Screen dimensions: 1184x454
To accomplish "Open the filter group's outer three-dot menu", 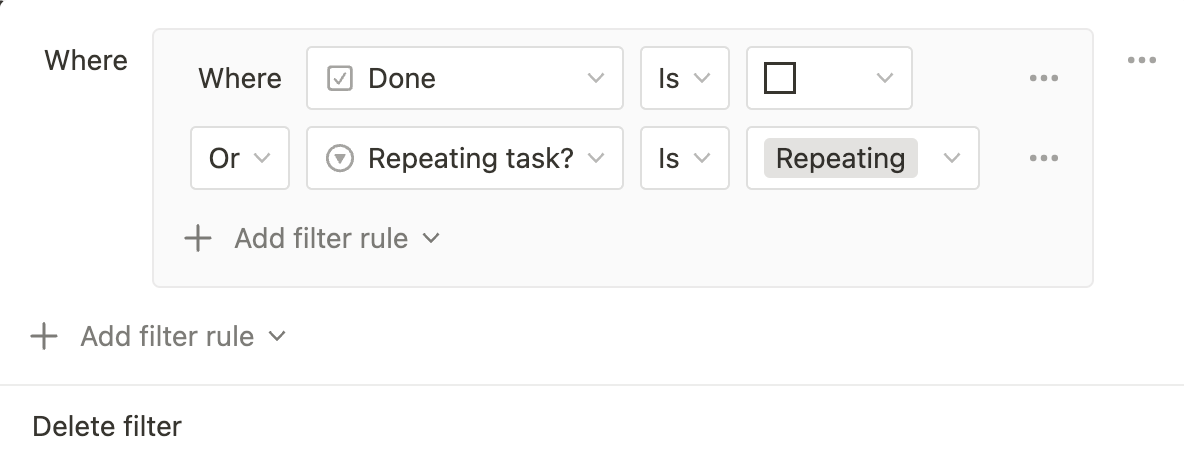I will point(1141,60).
